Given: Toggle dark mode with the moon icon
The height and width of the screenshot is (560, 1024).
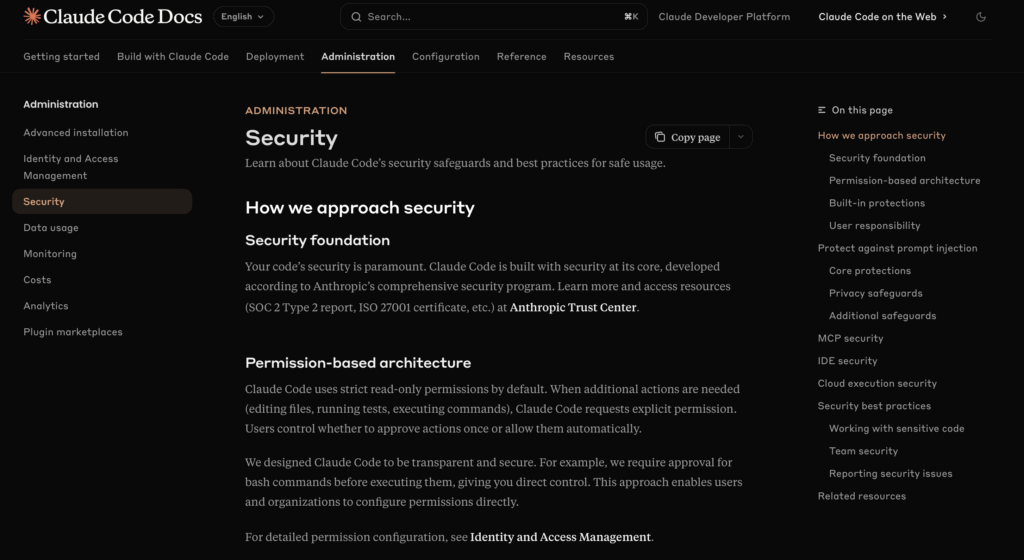Looking at the screenshot, I should point(981,17).
